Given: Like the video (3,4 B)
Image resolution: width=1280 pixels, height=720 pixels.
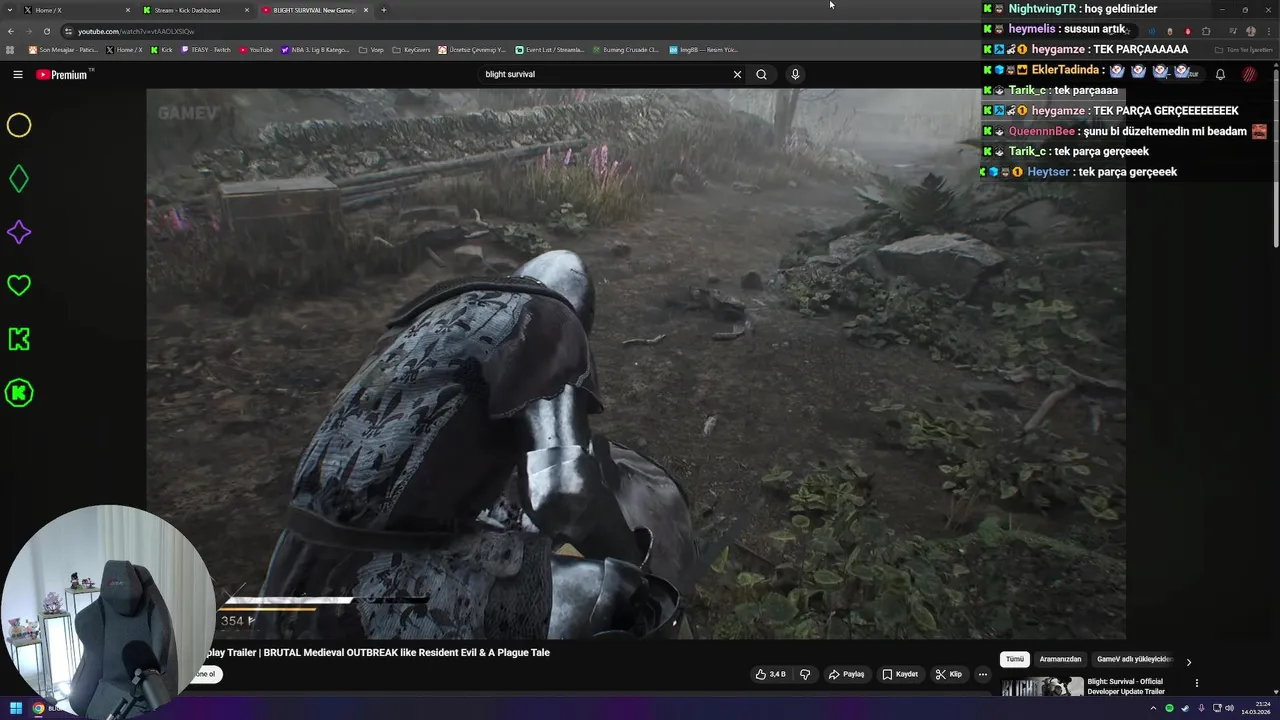Looking at the screenshot, I should (771, 674).
